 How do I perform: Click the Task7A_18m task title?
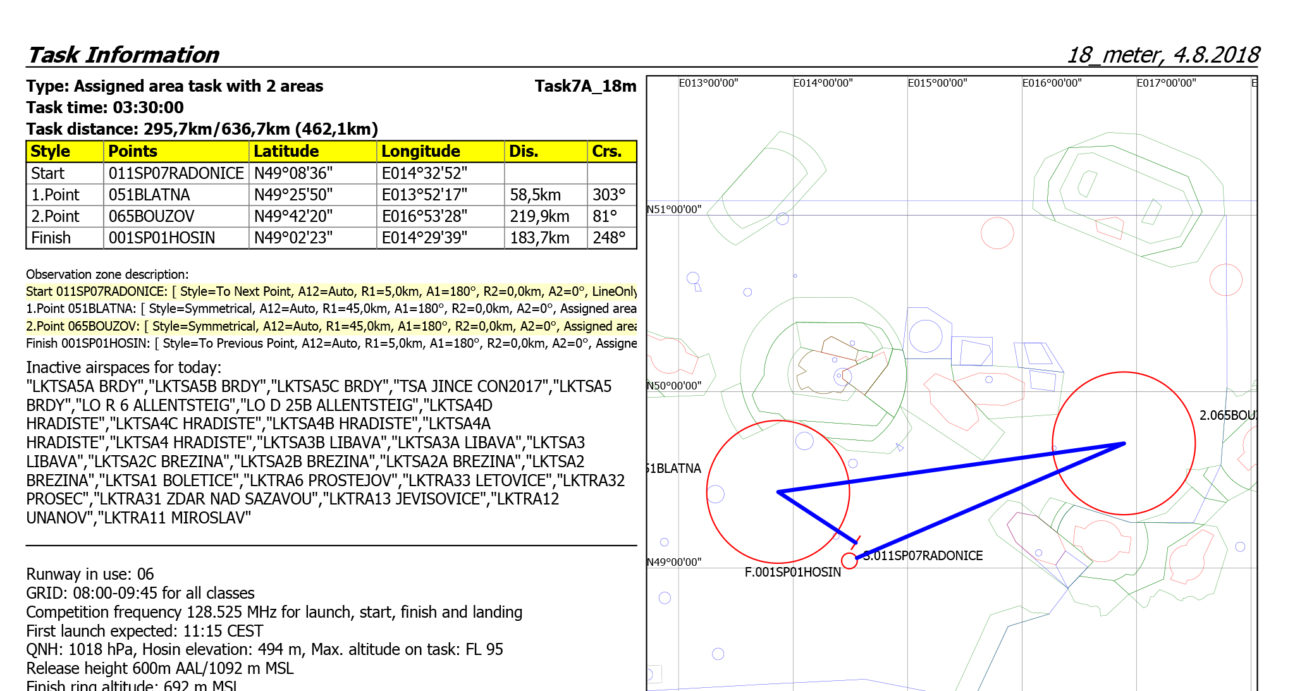585,86
